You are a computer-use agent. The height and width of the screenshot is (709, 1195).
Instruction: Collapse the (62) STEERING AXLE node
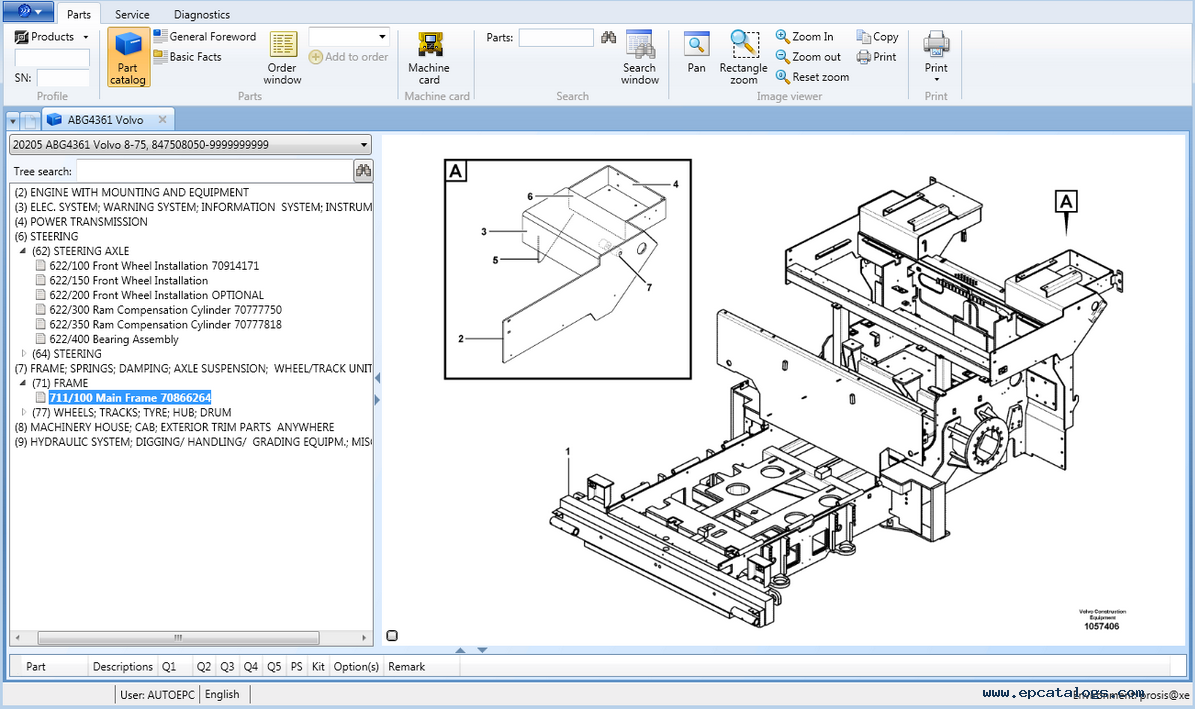click(22, 251)
